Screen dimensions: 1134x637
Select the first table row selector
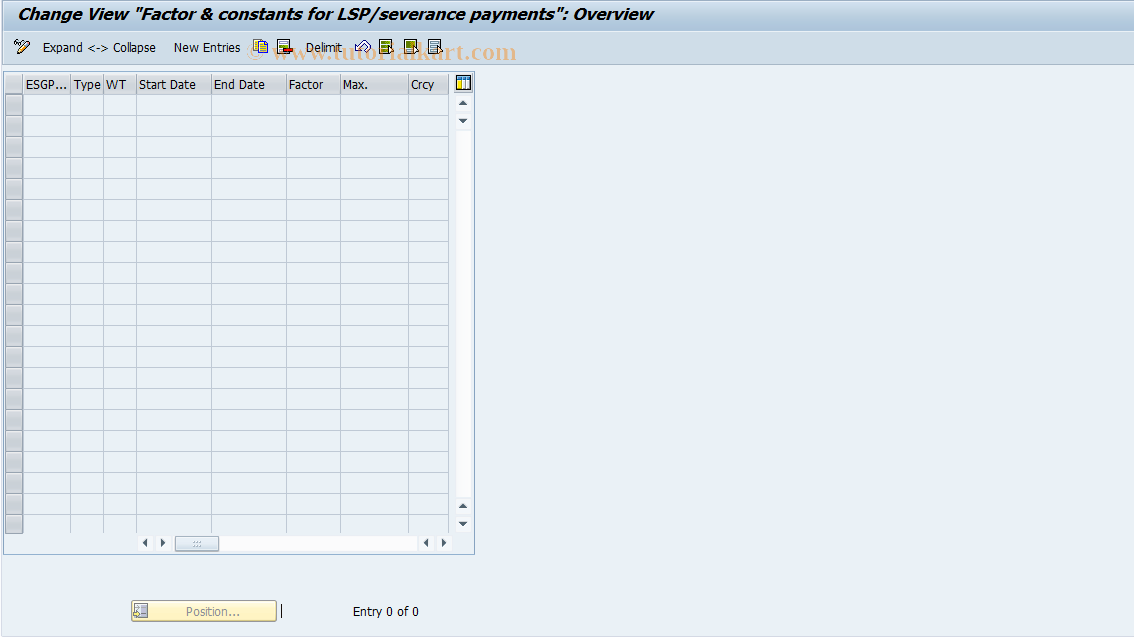(14, 105)
